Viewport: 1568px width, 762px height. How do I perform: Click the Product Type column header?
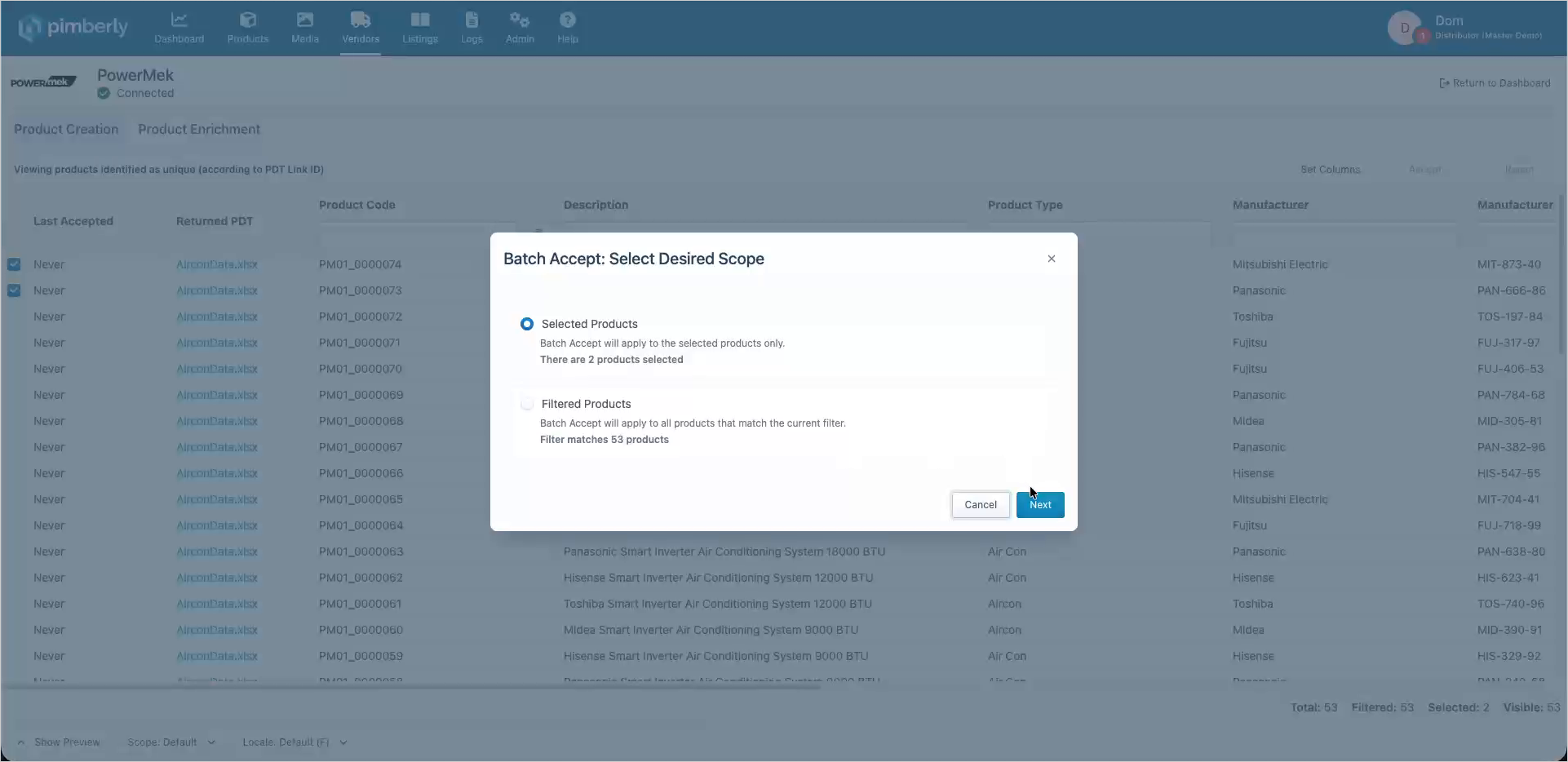click(x=1025, y=205)
